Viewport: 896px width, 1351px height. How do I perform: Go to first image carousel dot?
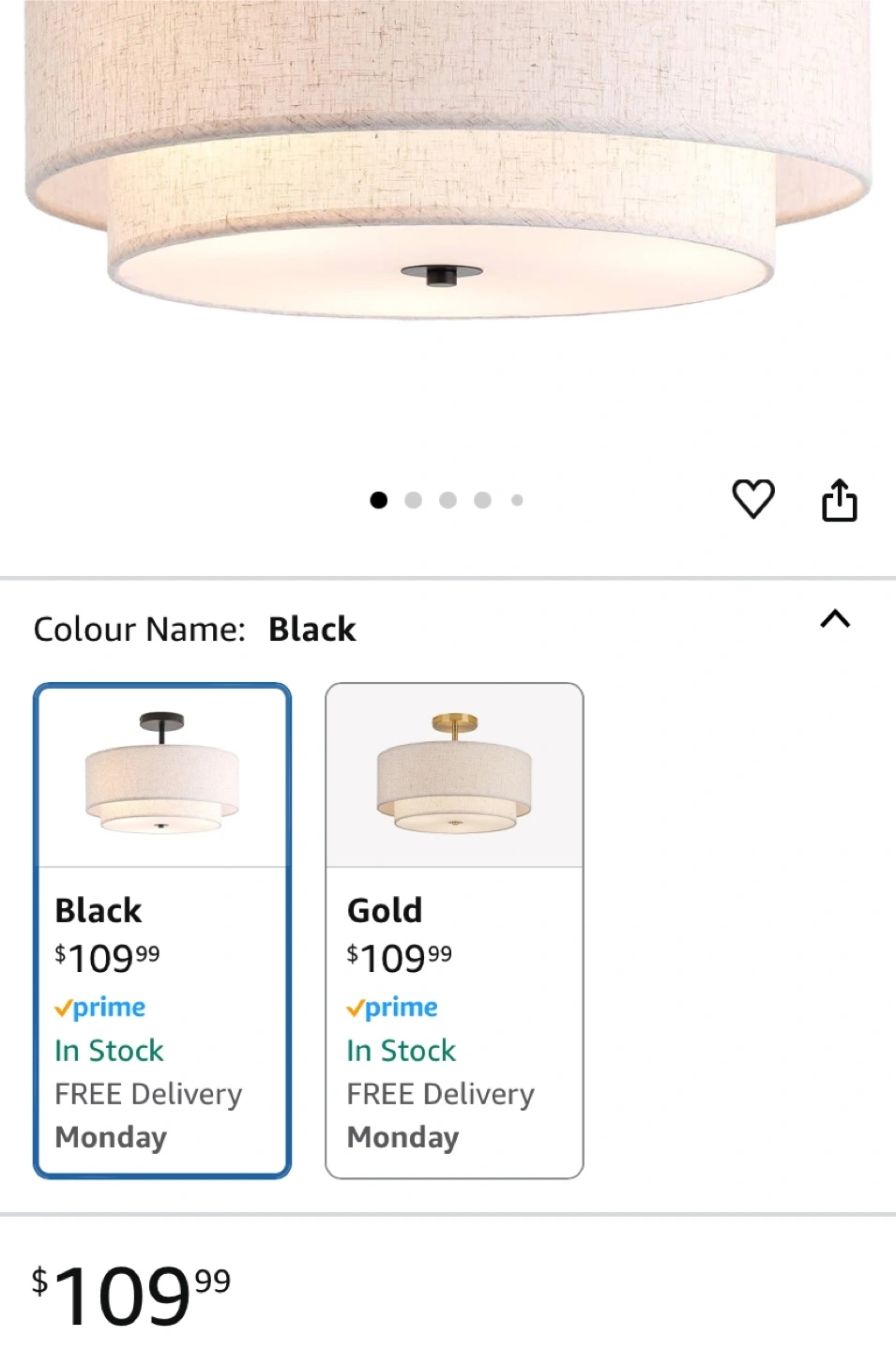(379, 500)
